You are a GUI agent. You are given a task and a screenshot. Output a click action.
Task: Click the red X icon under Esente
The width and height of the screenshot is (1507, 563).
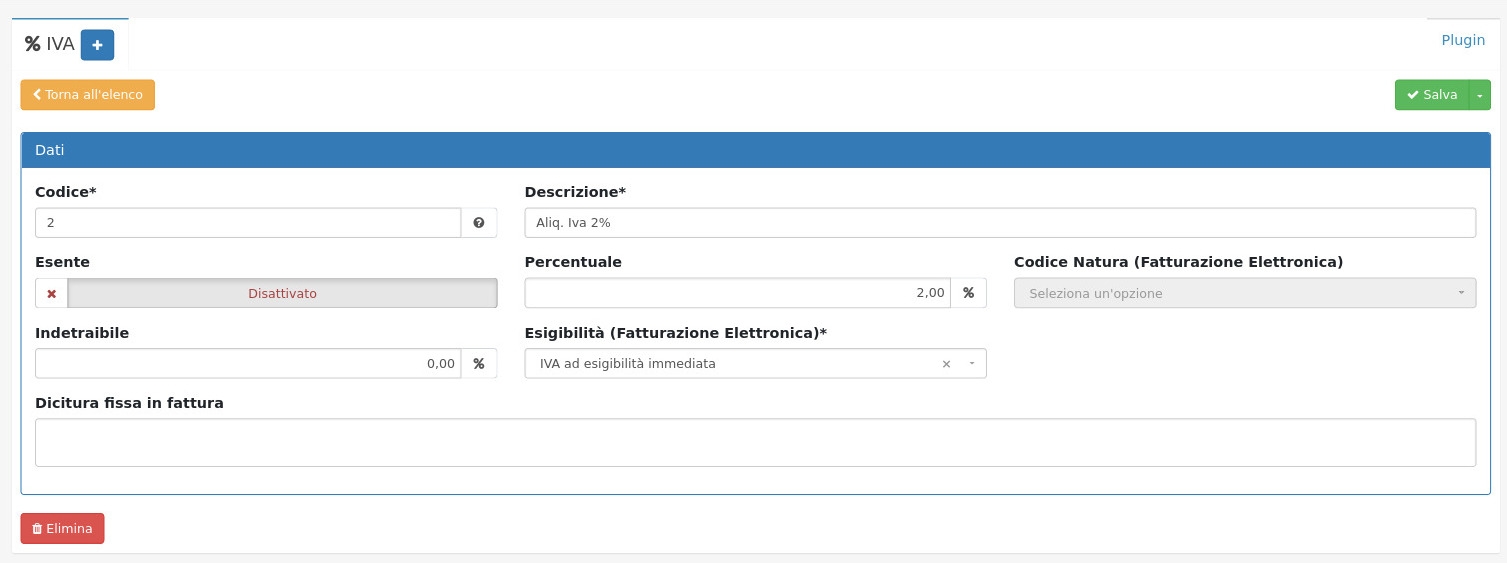pyautogui.click(x=52, y=294)
